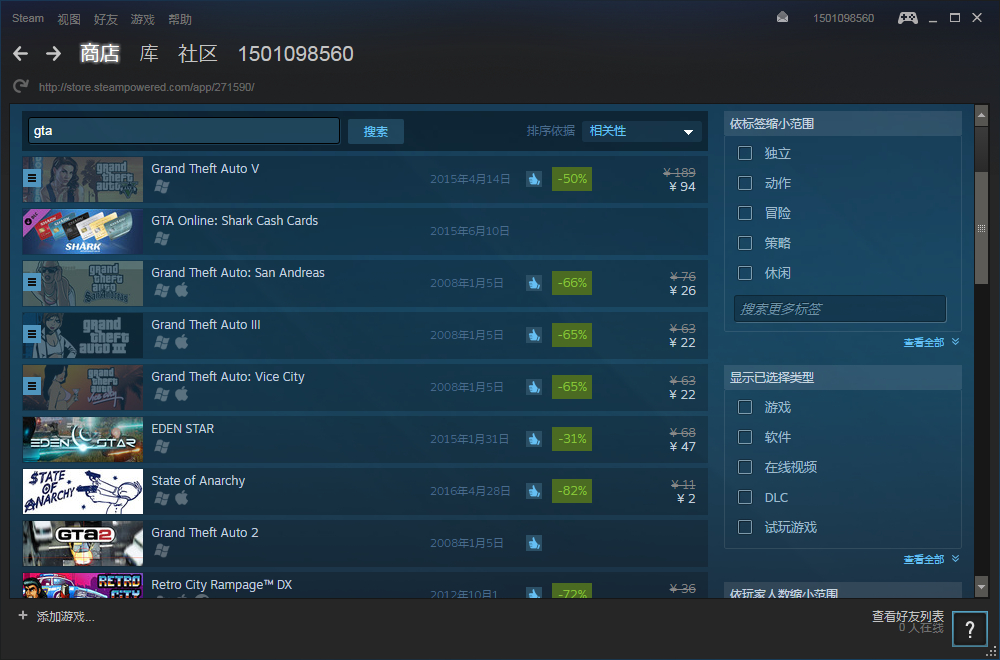1000x660 pixels.
Task: Click Mac platform icon under State of Anarchy
Action: (x=182, y=499)
